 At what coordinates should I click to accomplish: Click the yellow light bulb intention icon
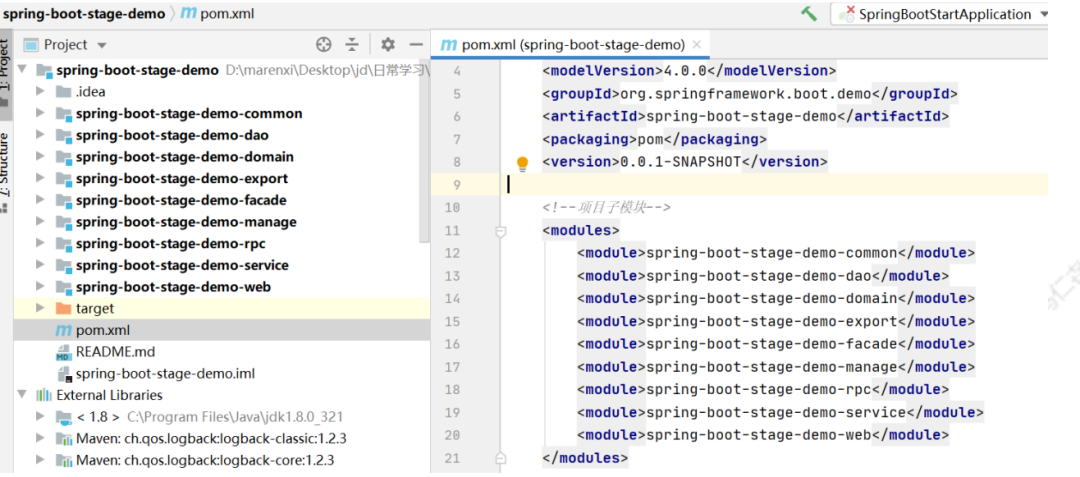[x=522, y=163]
